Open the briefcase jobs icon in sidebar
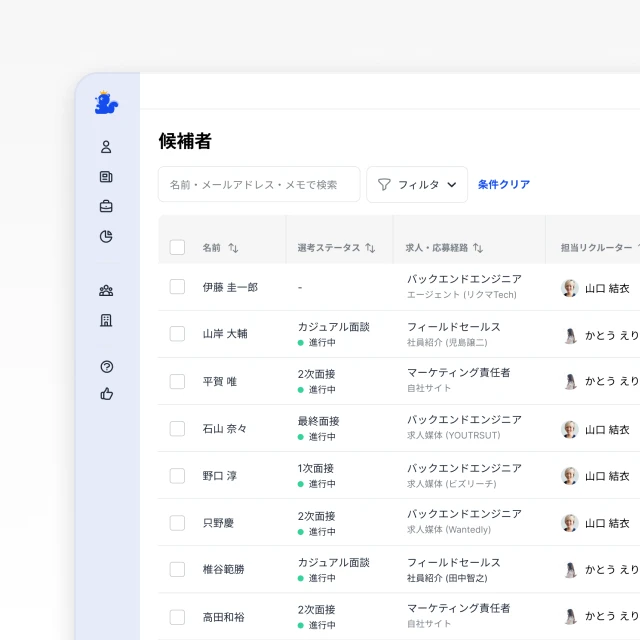Image resolution: width=640 pixels, height=640 pixels. [x=106, y=206]
